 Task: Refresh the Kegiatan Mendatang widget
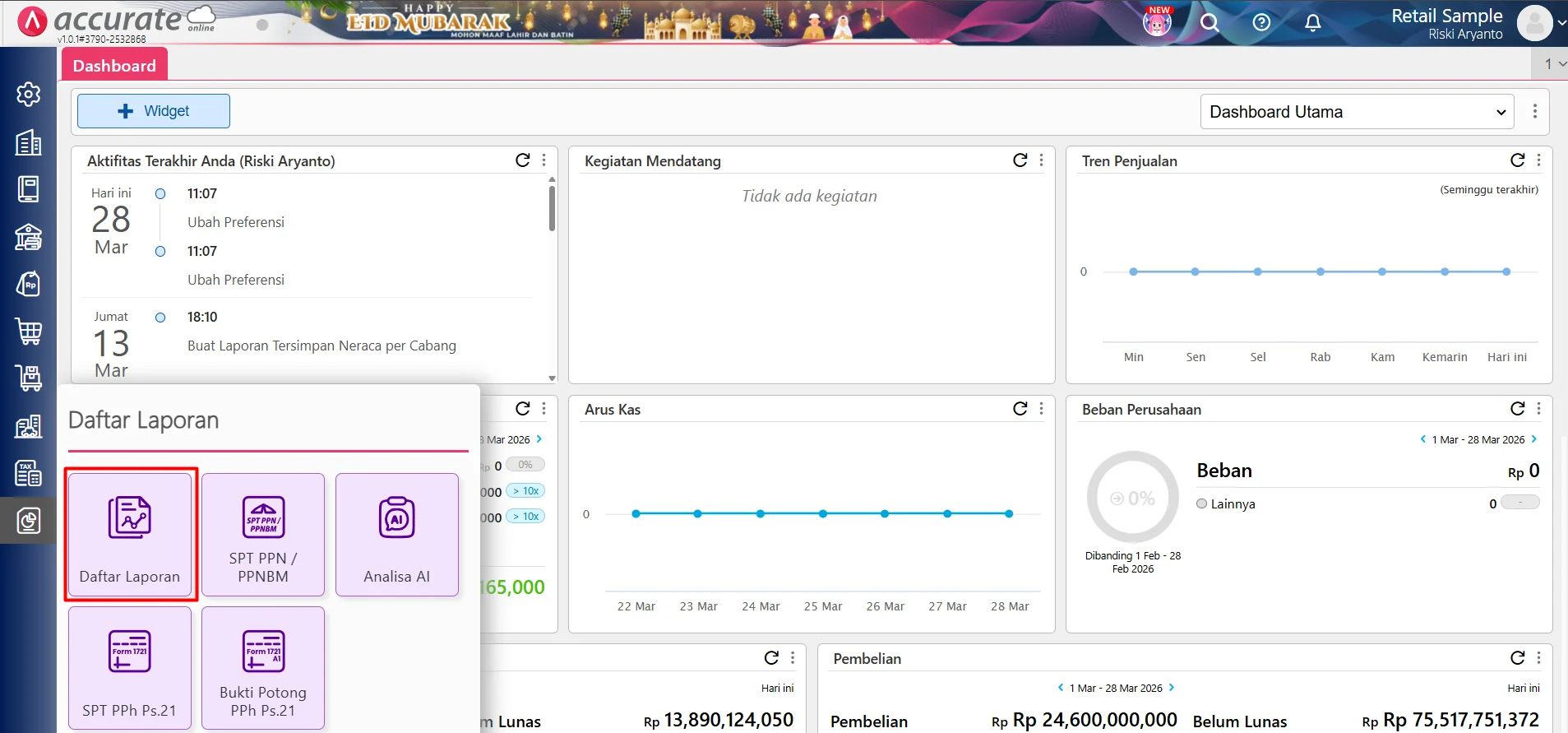pyautogui.click(x=1020, y=160)
